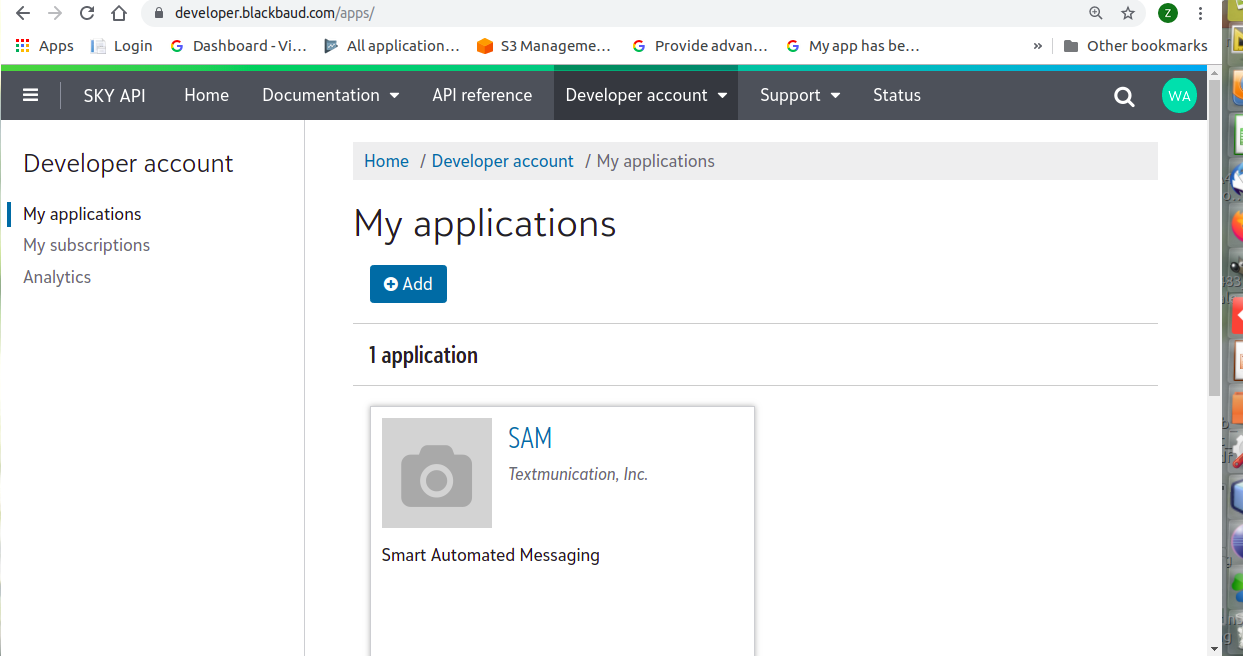Open the Dashboard - Vi... bookmark
Viewport: 1243px width, 656px height.
[239, 45]
